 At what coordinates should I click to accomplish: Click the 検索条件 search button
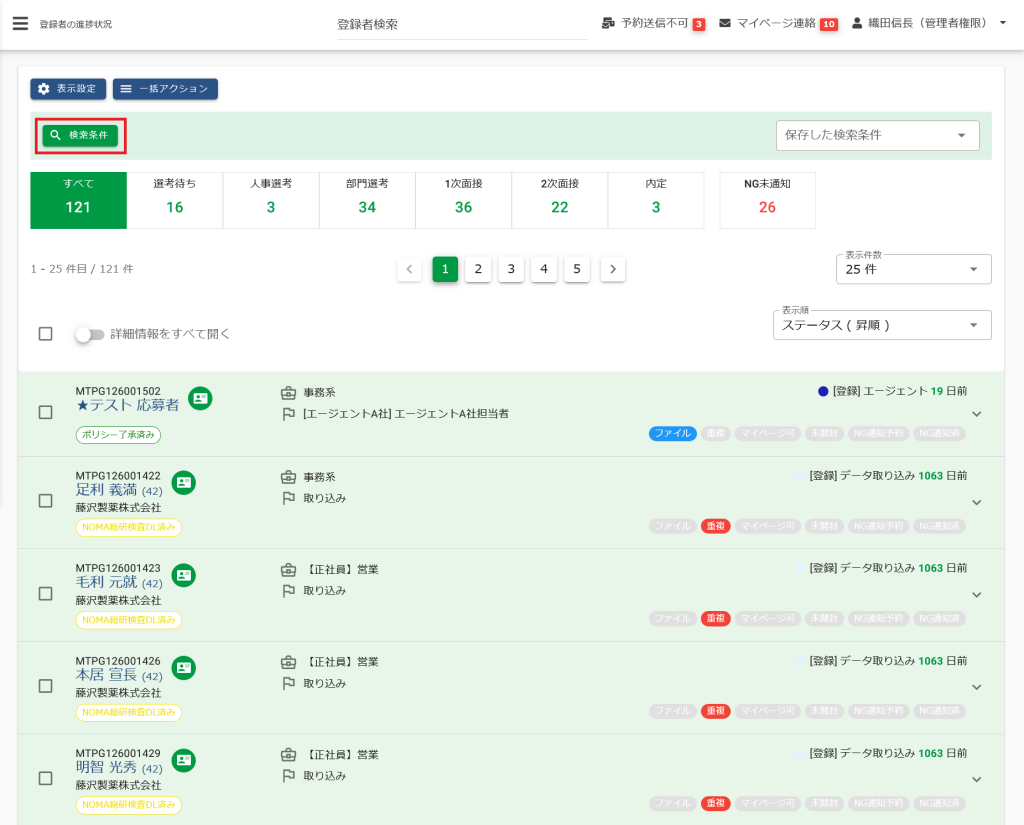coord(80,135)
